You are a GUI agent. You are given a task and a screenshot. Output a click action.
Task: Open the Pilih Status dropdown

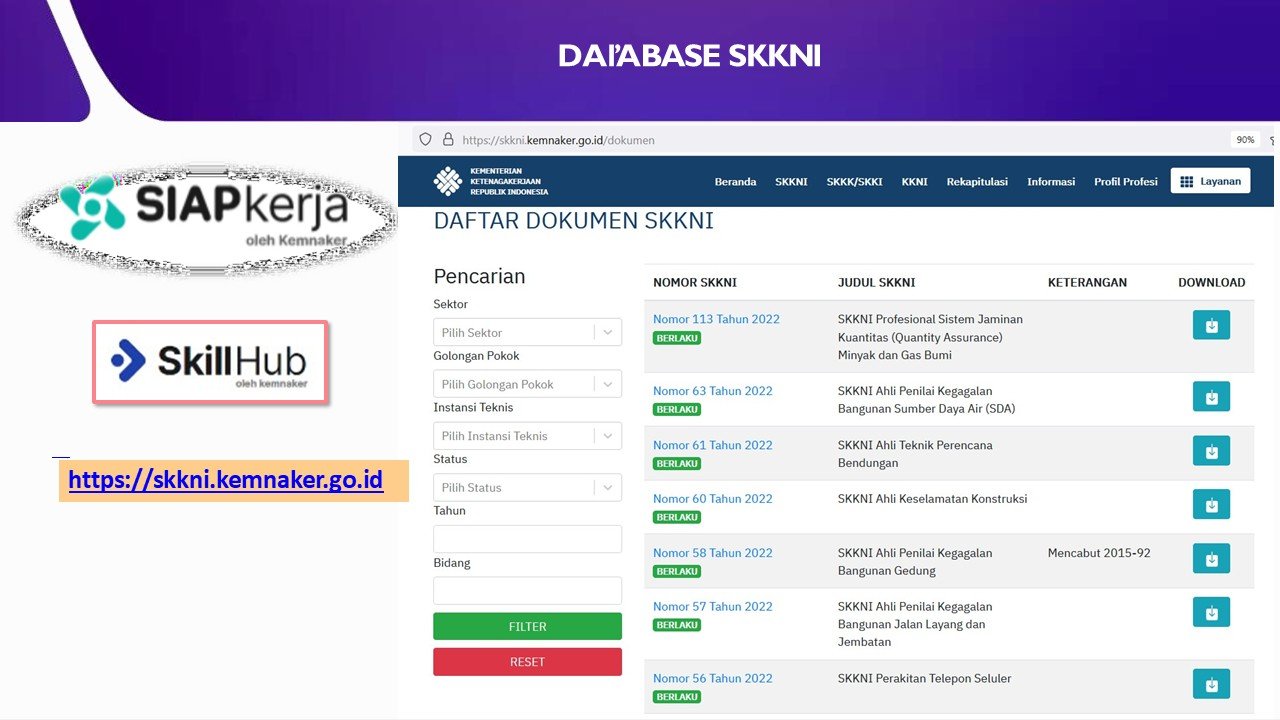tap(527, 488)
